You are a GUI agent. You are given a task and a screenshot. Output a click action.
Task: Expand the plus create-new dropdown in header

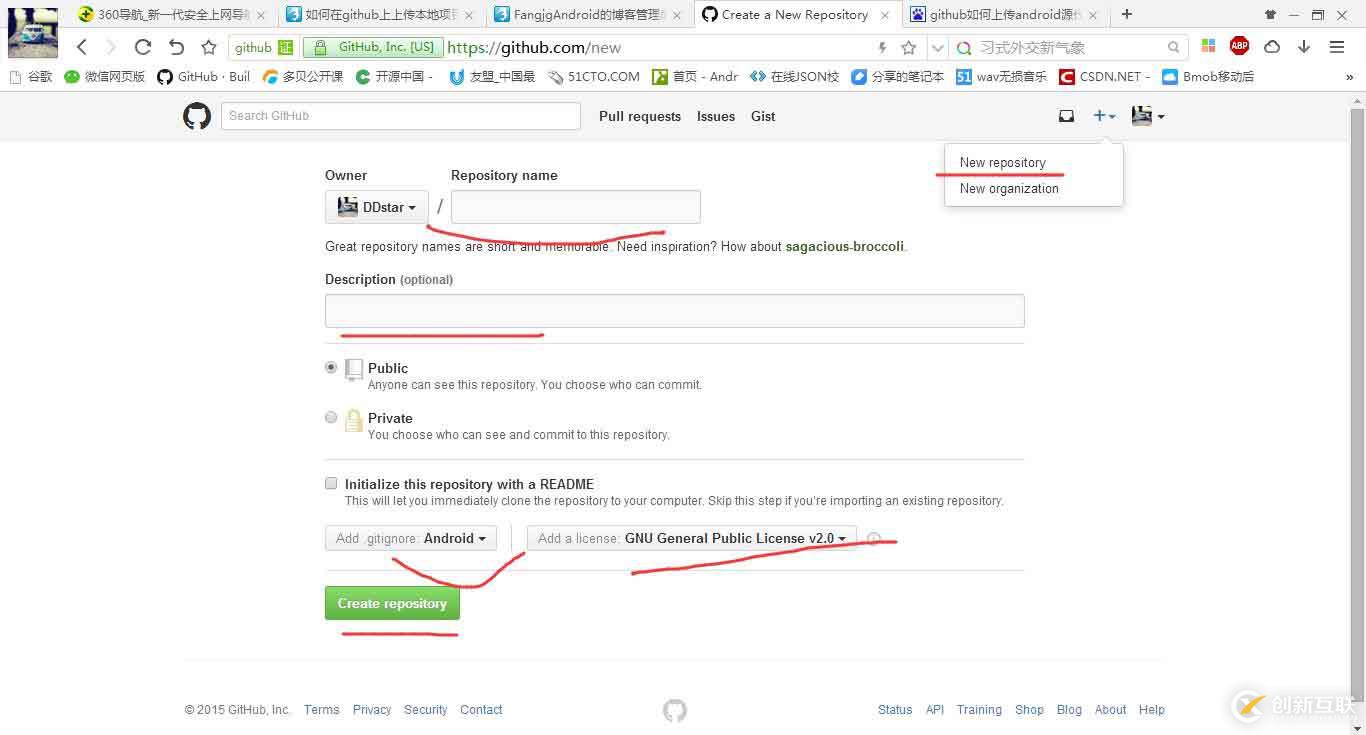click(1104, 116)
